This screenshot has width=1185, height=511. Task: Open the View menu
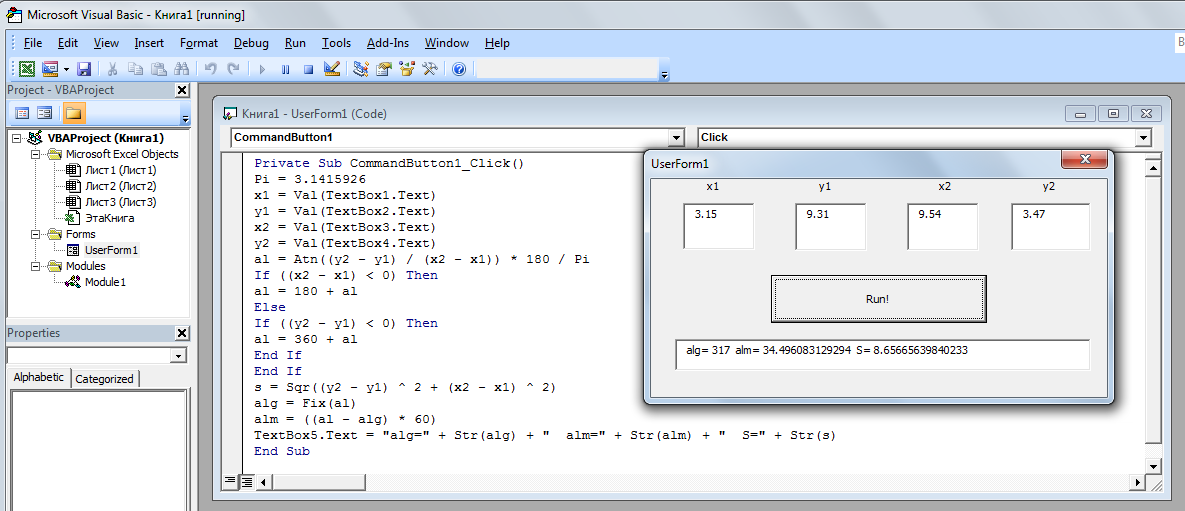tap(107, 43)
